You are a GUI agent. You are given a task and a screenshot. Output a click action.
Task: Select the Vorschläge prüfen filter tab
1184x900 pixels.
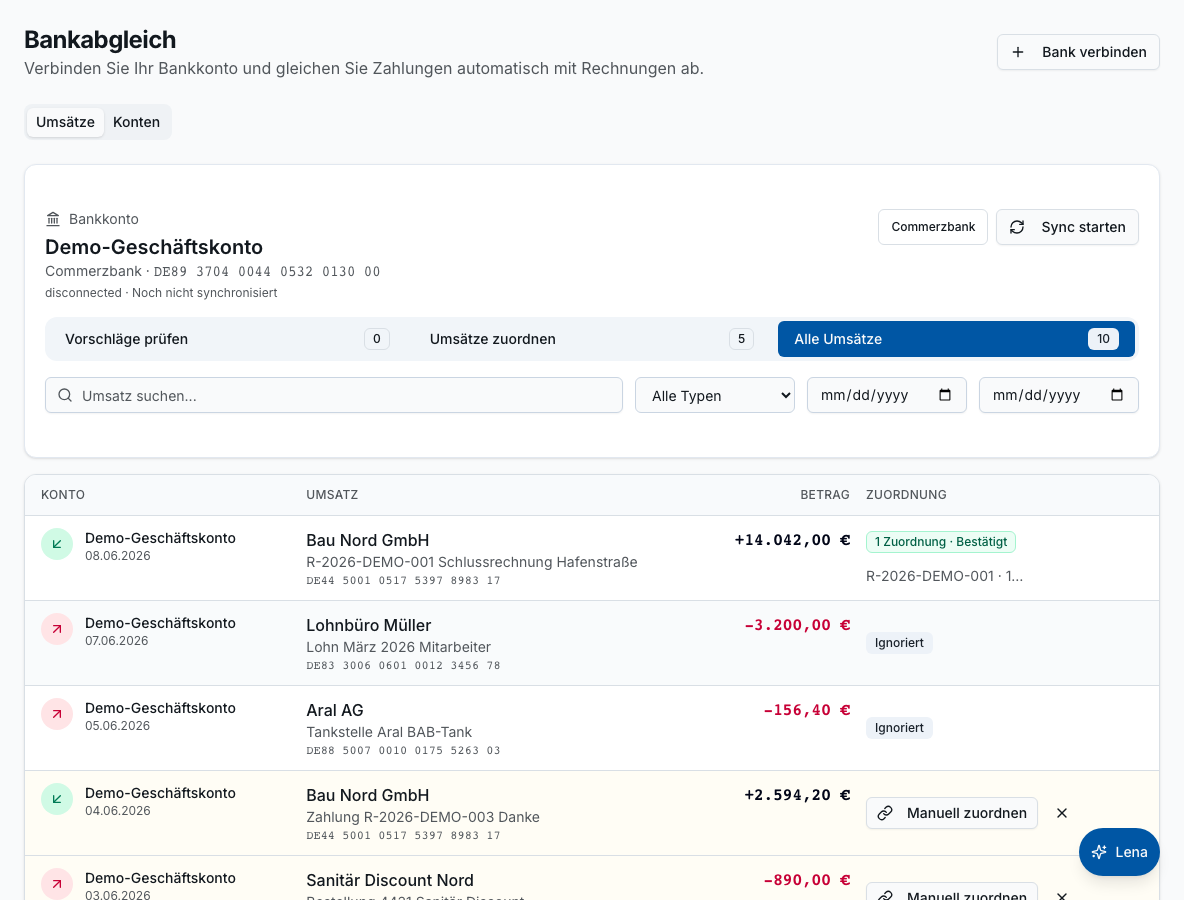tap(227, 339)
